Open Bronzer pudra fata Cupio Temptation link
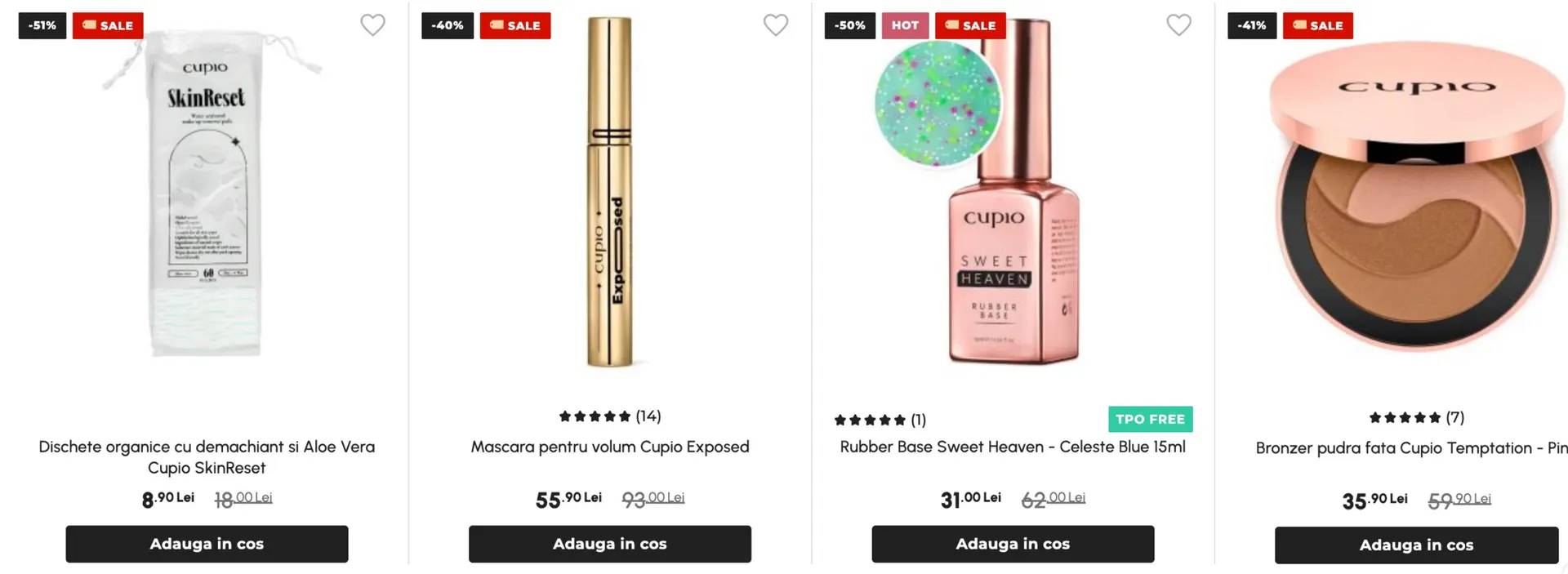 point(1411,448)
